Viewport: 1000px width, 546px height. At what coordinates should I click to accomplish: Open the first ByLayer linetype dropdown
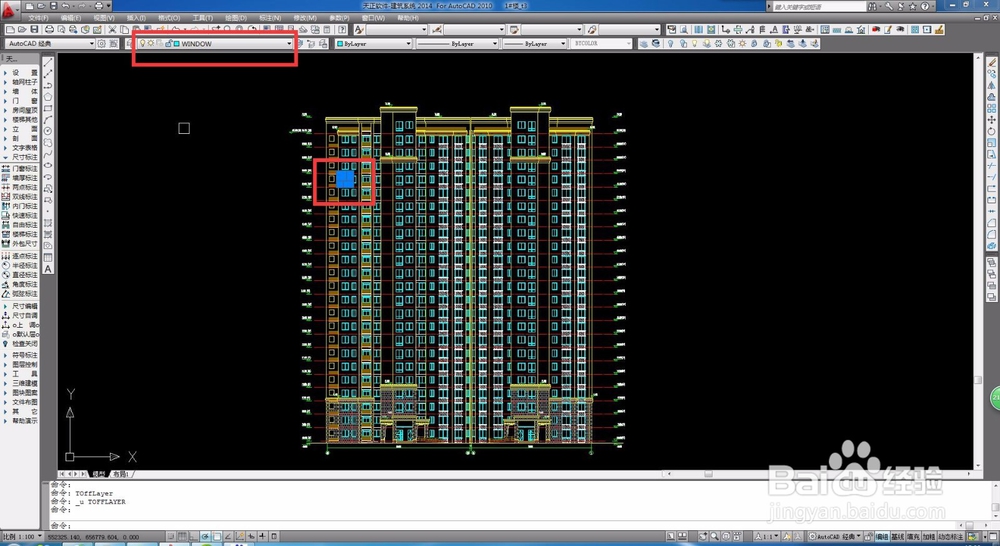[x=495, y=43]
